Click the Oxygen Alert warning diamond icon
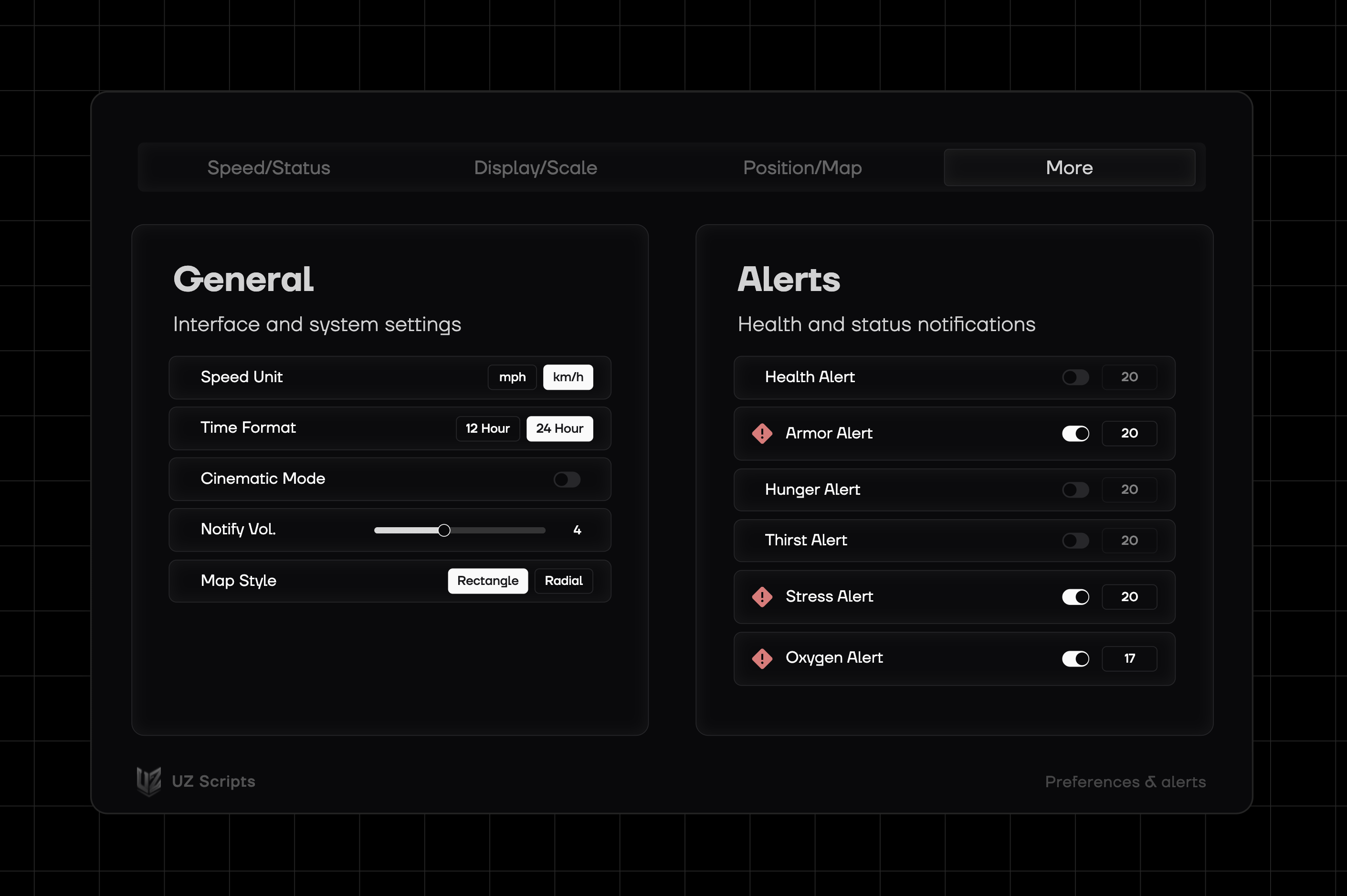Screen dimensions: 1347x896 coord(761,658)
